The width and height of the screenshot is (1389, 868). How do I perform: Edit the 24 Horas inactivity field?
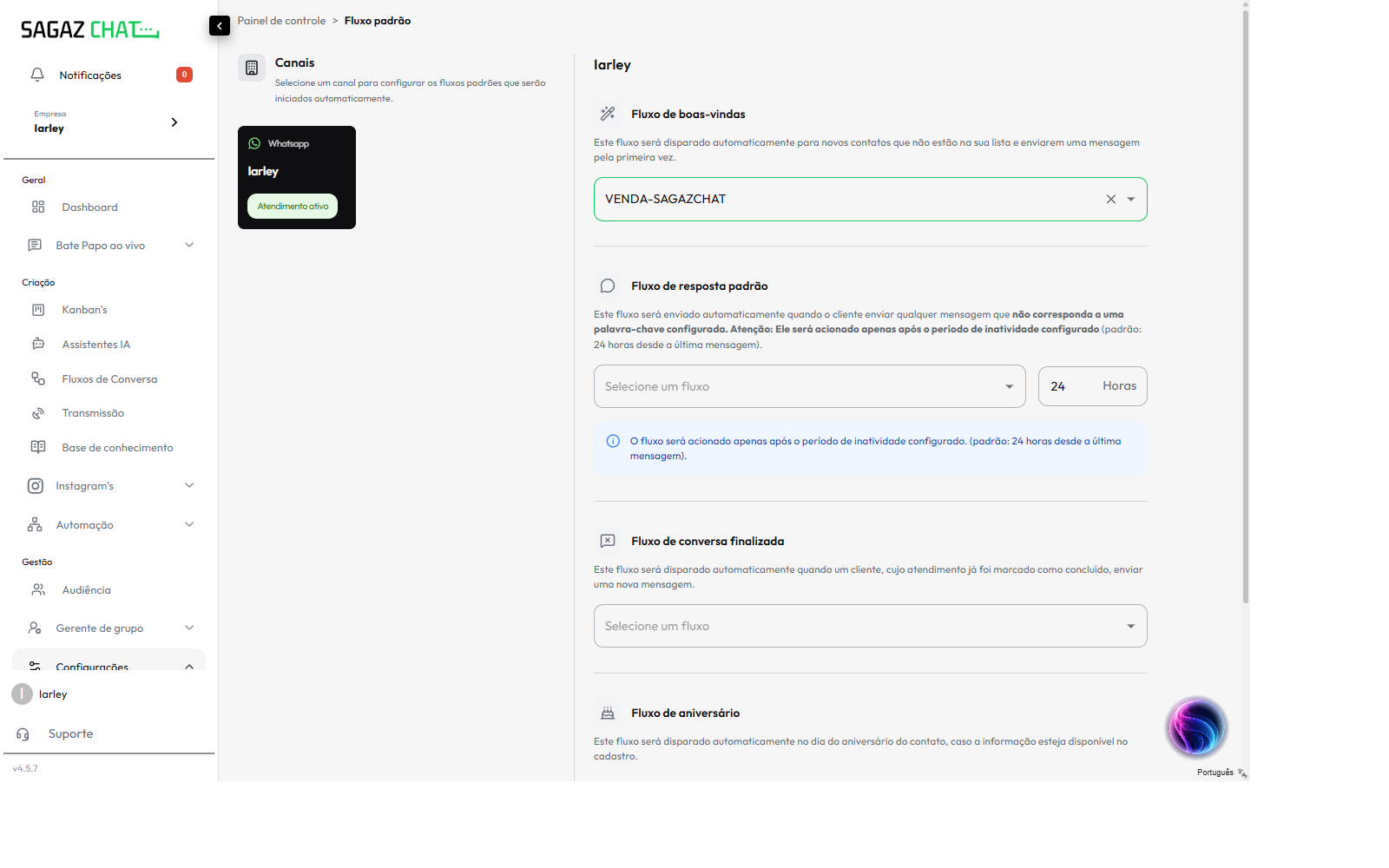coord(1092,386)
